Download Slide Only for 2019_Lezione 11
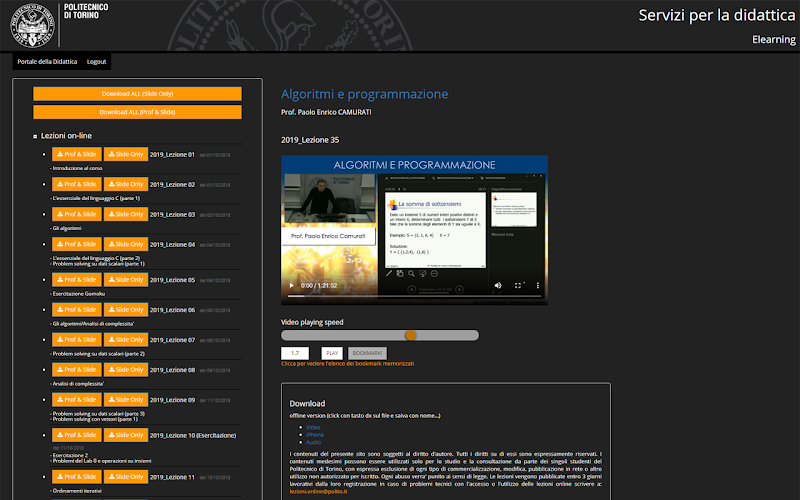The height and width of the screenshot is (500, 800). point(126,477)
